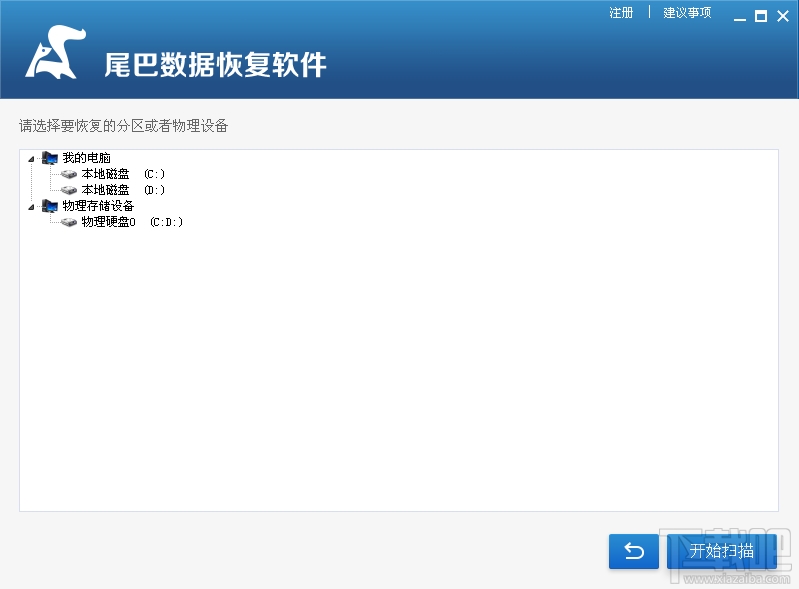Click the squirrel app logo
This screenshot has width=799, height=589.
[x=55, y=52]
